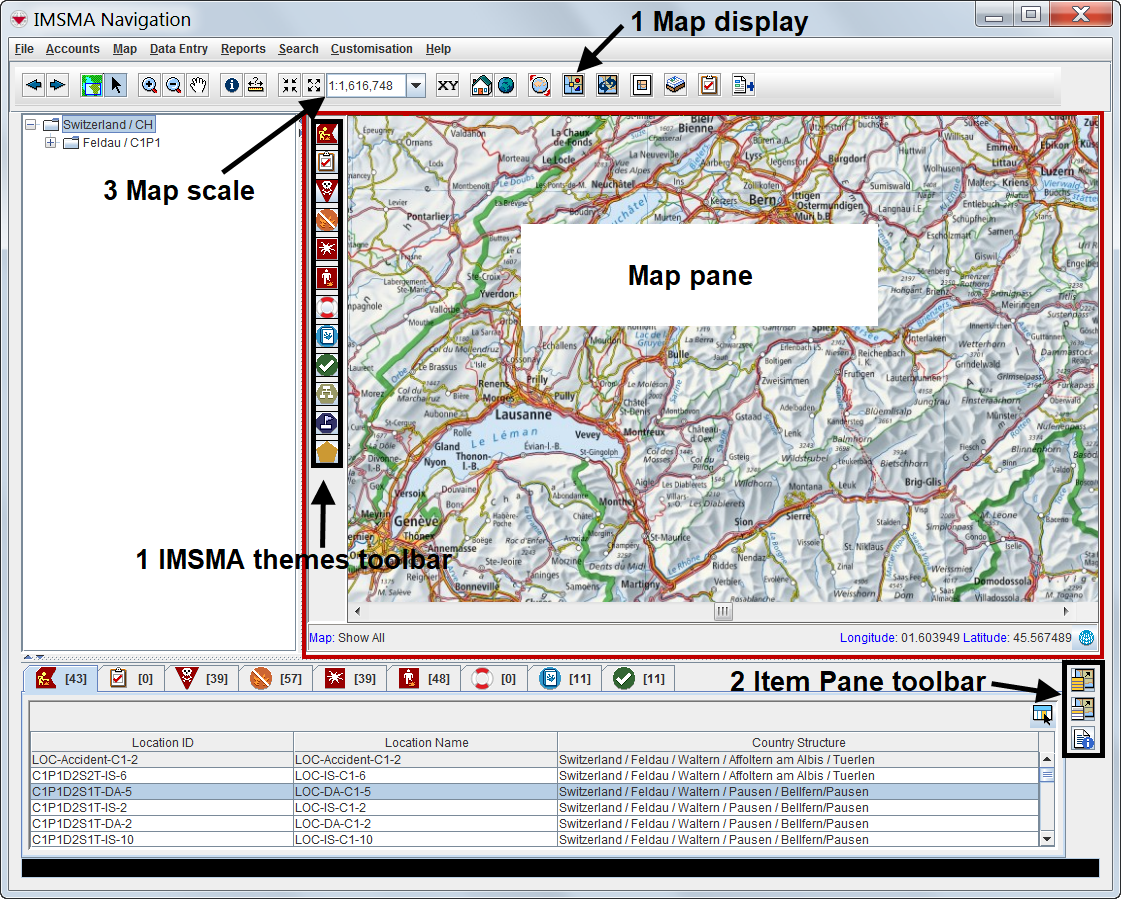Switch to the tab showing [57]
Viewport: 1121px width, 899px height.
click(276, 679)
